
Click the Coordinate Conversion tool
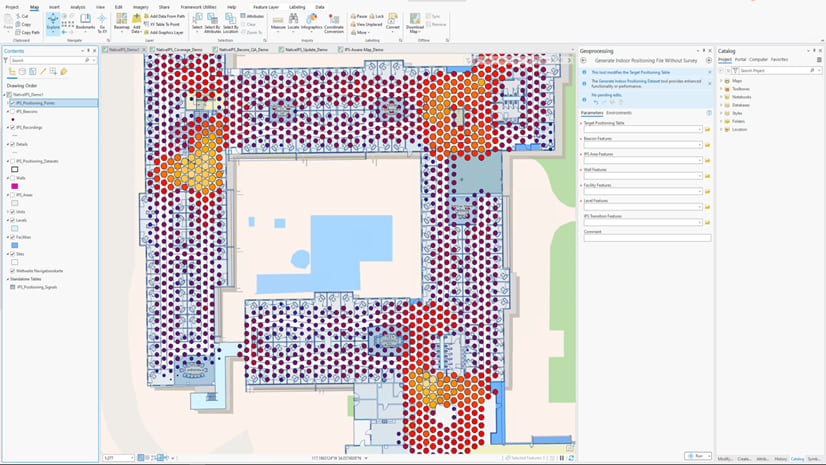334,21
